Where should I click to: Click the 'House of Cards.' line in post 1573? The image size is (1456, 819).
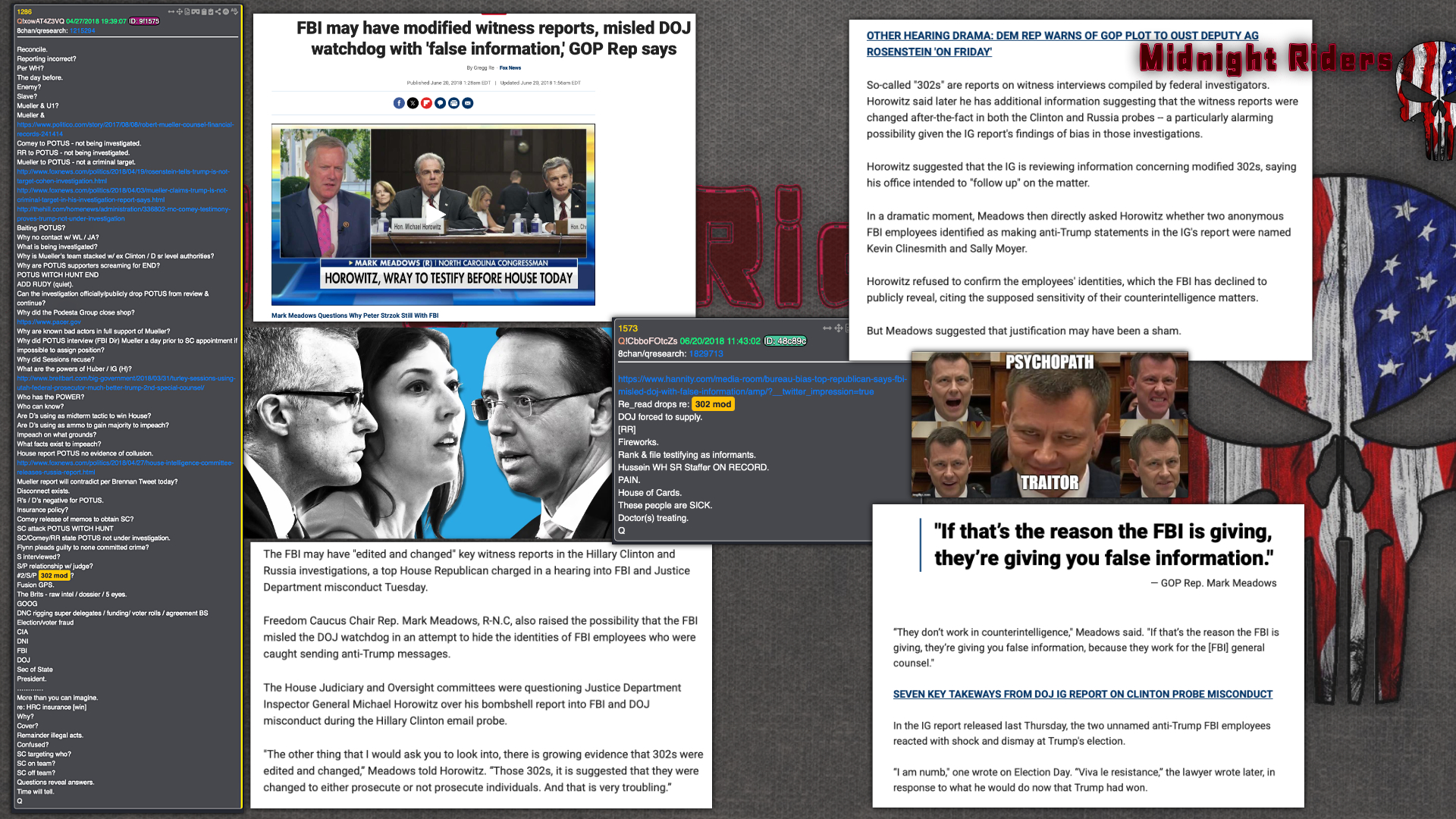649,493
